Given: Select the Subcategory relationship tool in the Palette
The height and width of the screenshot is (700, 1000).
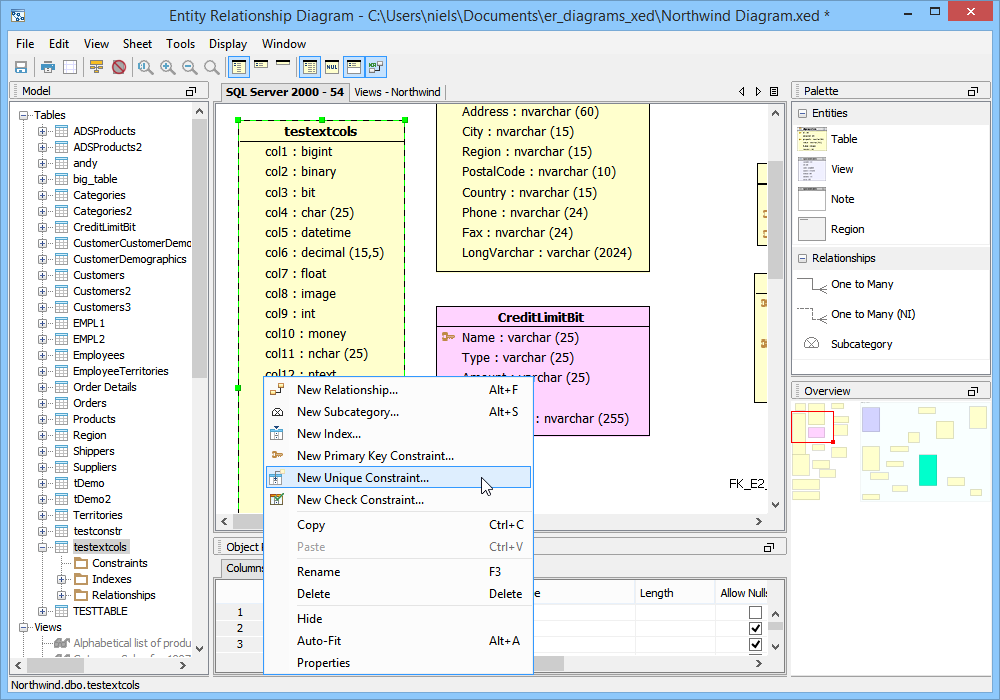Looking at the screenshot, I should click(861, 344).
